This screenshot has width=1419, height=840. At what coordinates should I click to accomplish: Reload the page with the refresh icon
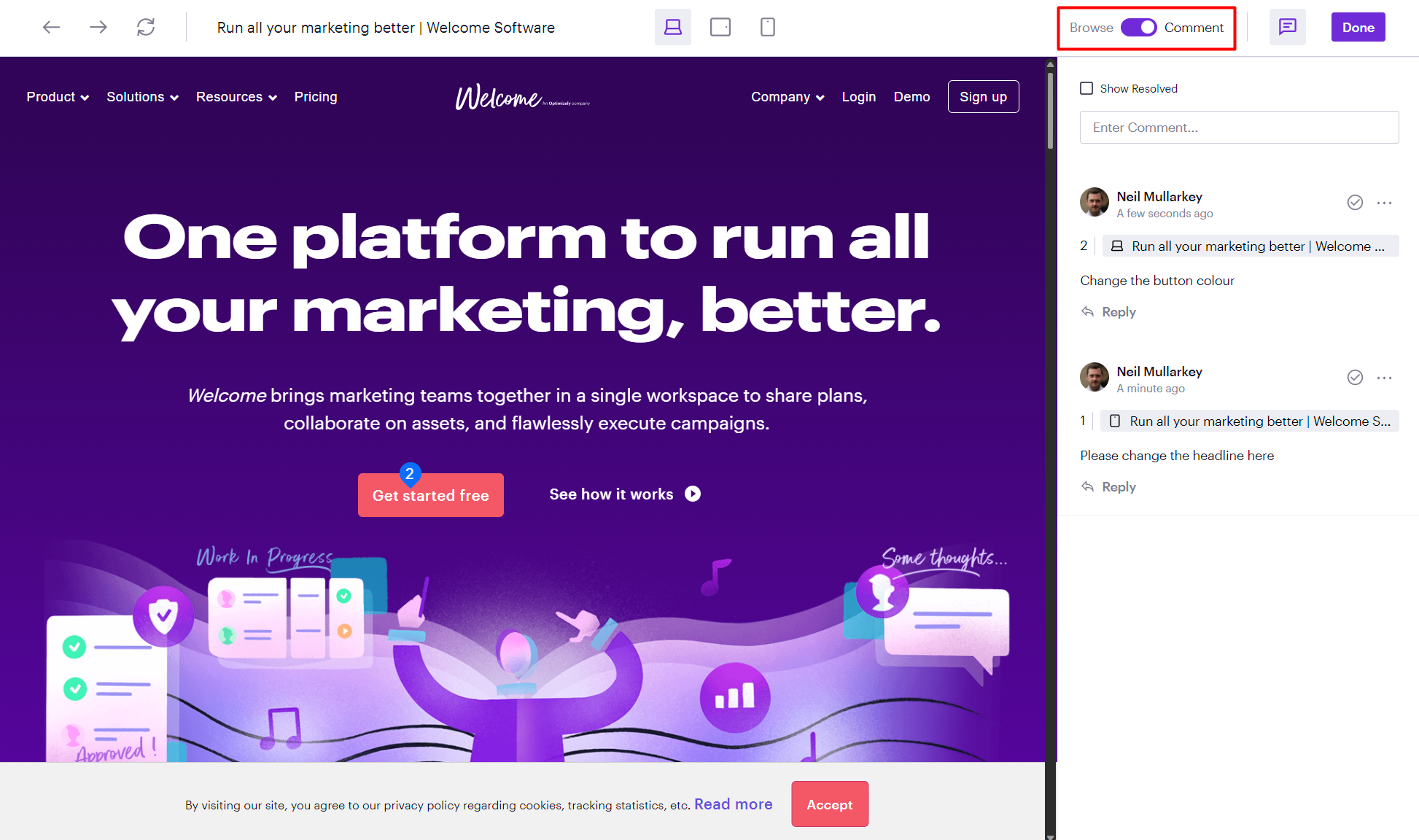point(146,28)
